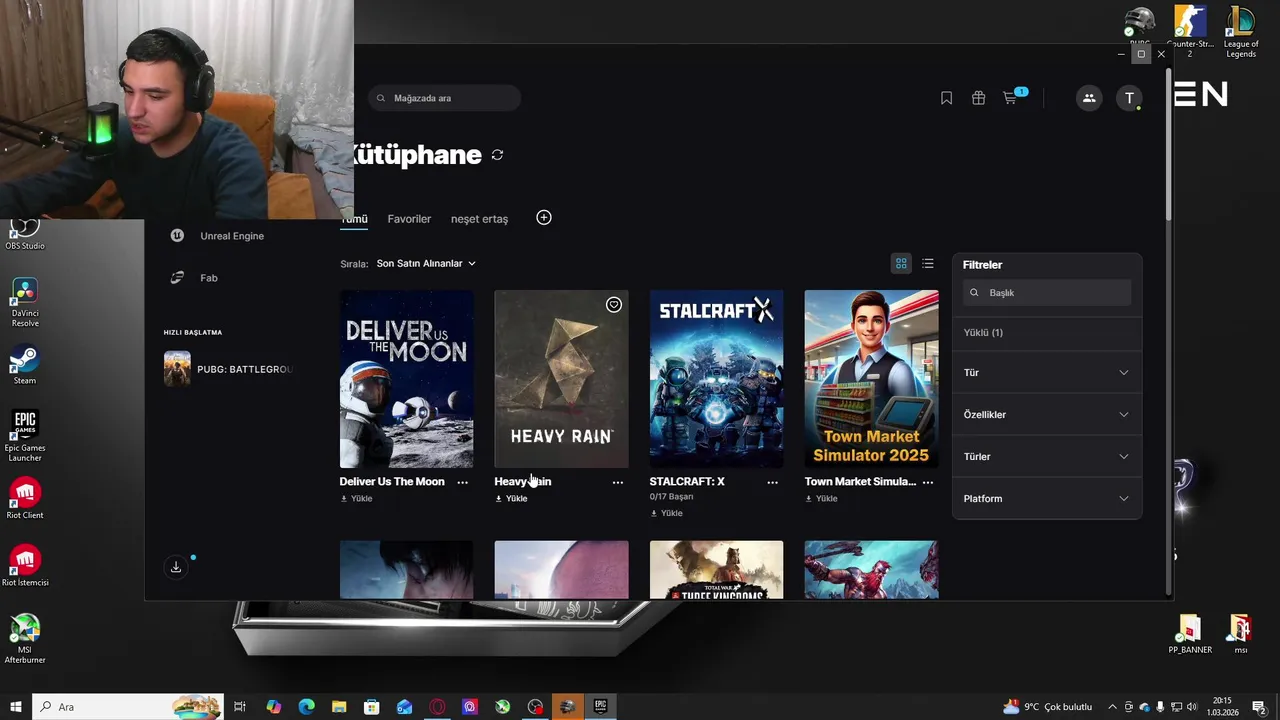Click STALCRAFT: X title text
The width and height of the screenshot is (1280, 720).
tap(687, 482)
